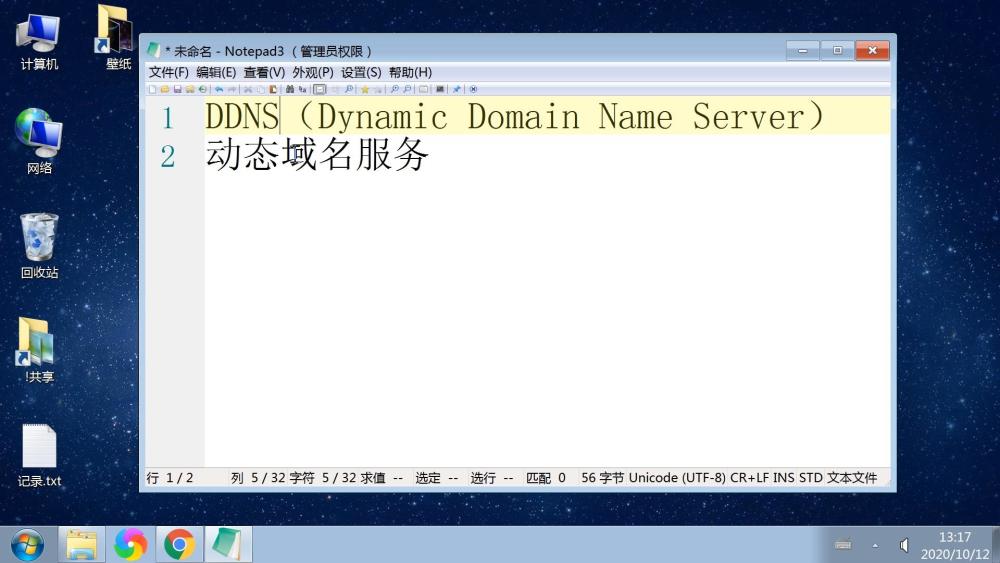Screen dimensions: 1000x563
Task: Click the 匹配 0 status entry
Action: click(546, 478)
